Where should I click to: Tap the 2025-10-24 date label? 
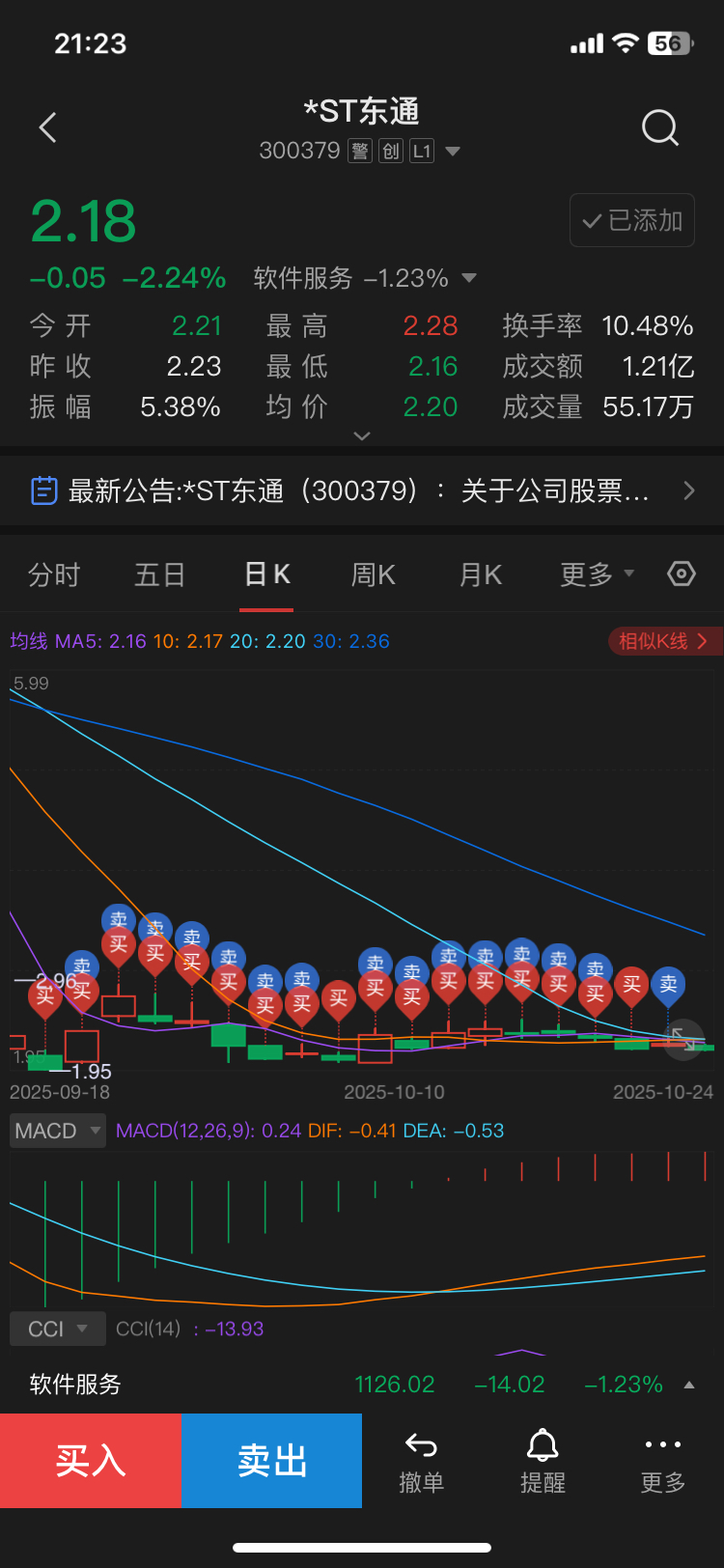tap(663, 1092)
